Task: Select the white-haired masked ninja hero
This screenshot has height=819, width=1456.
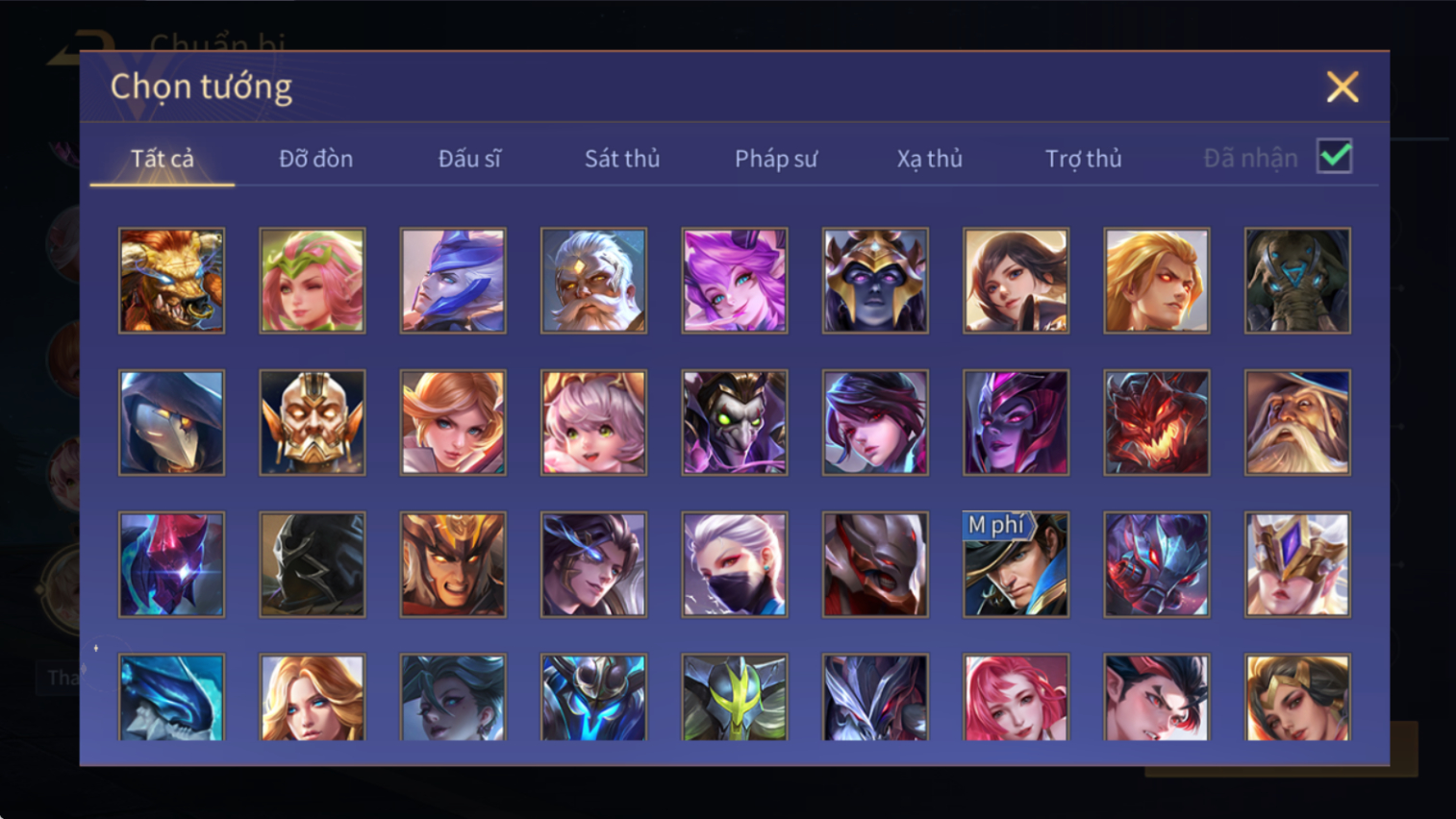Action: pos(735,564)
